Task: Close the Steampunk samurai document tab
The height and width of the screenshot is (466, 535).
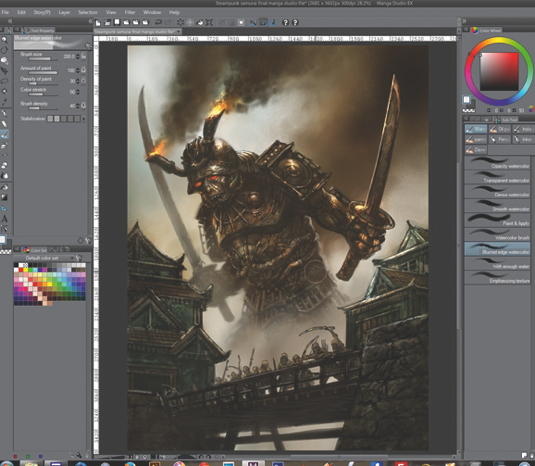Action: tap(179, 31)
